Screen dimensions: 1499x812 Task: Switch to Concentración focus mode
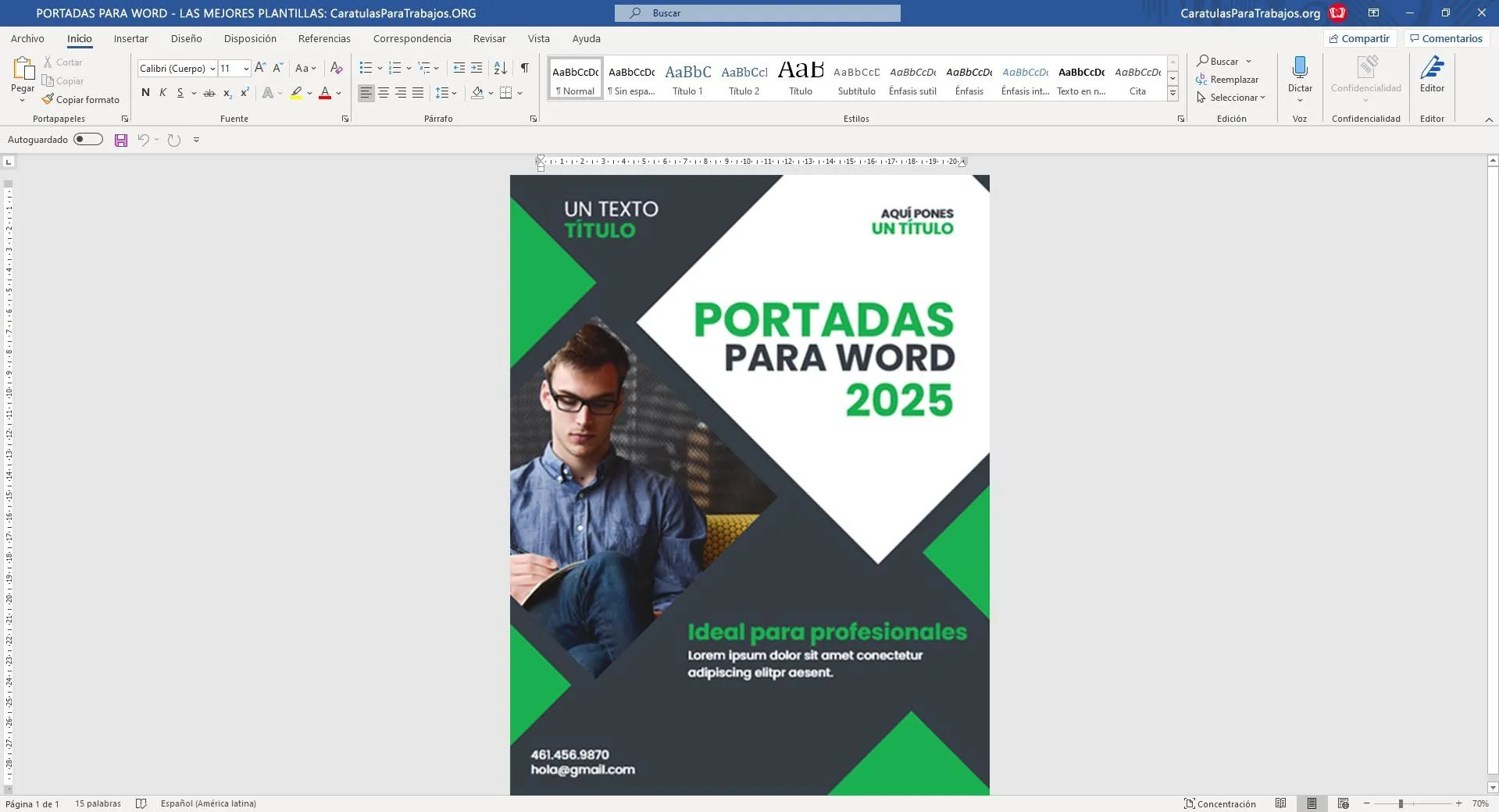(1220, 803)
